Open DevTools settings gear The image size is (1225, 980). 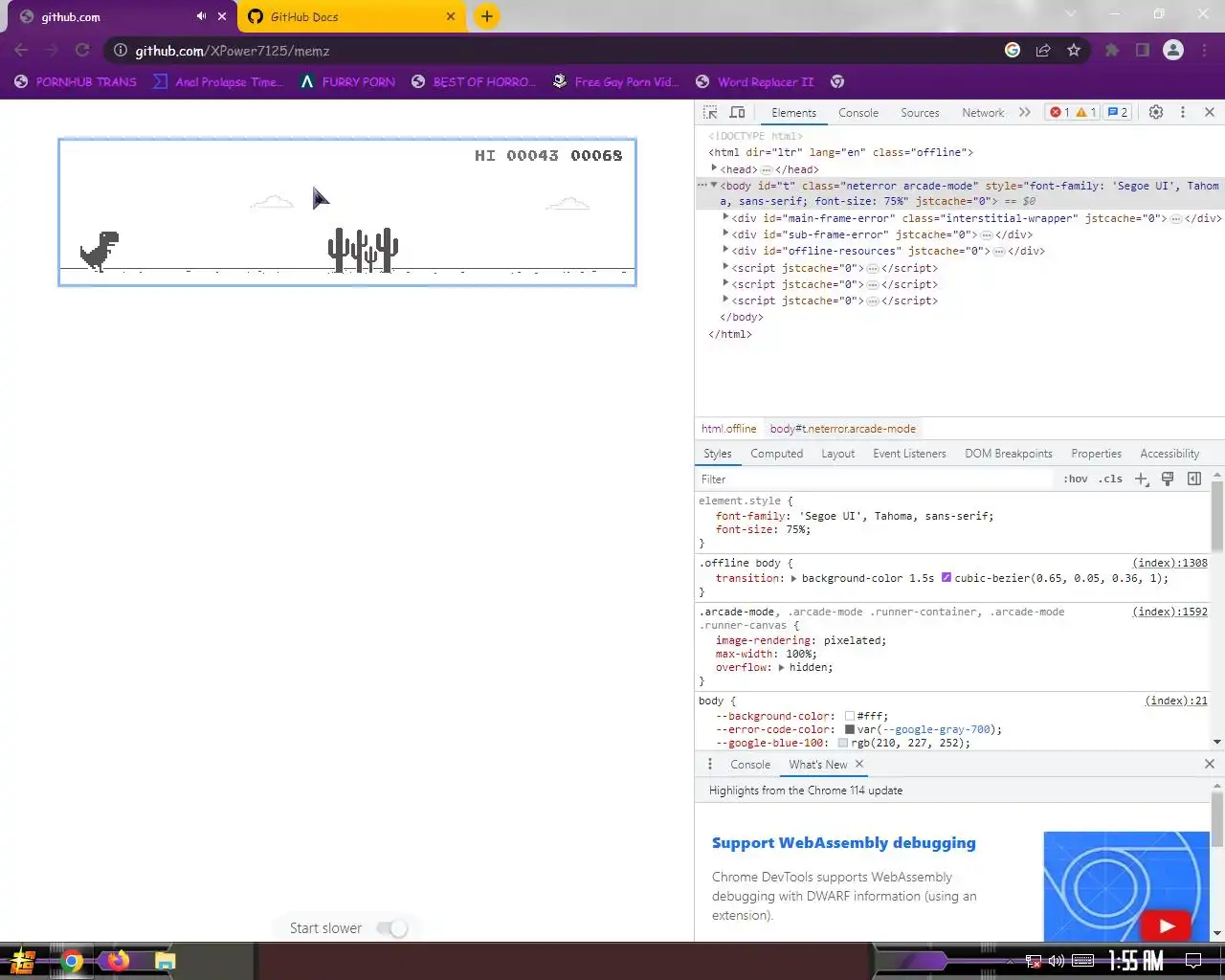point(1156,112)
